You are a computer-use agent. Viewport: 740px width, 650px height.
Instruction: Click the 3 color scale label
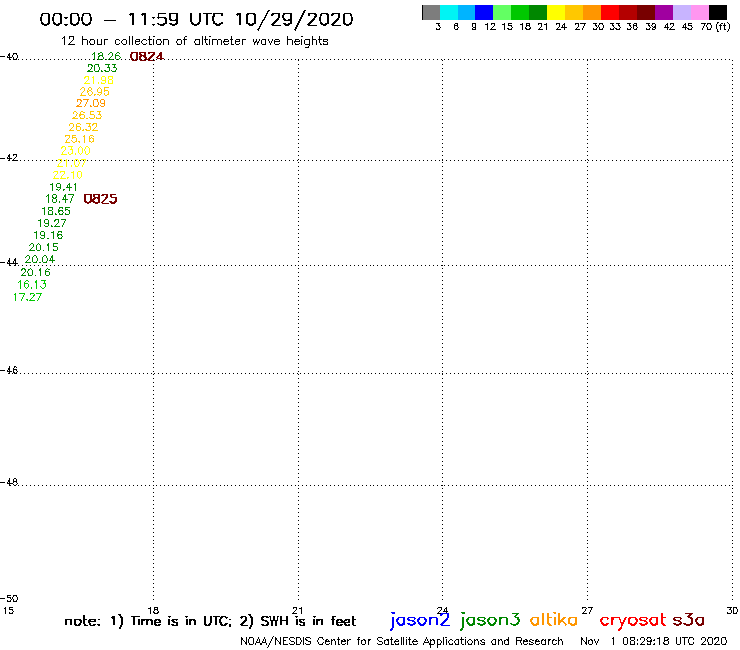coord(438,26)
